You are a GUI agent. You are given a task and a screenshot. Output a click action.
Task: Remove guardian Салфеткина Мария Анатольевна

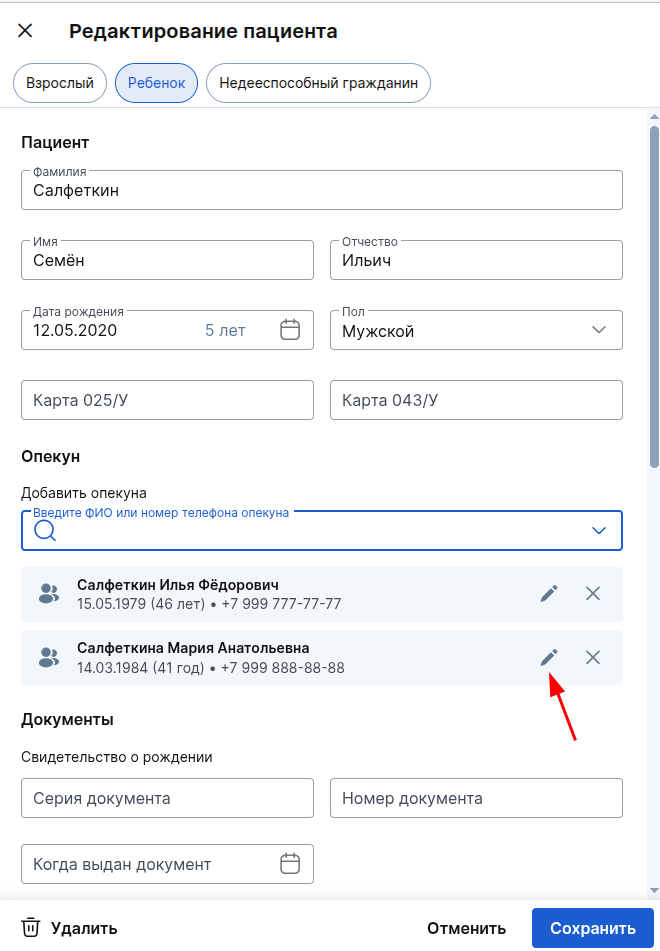click(593, 657)
